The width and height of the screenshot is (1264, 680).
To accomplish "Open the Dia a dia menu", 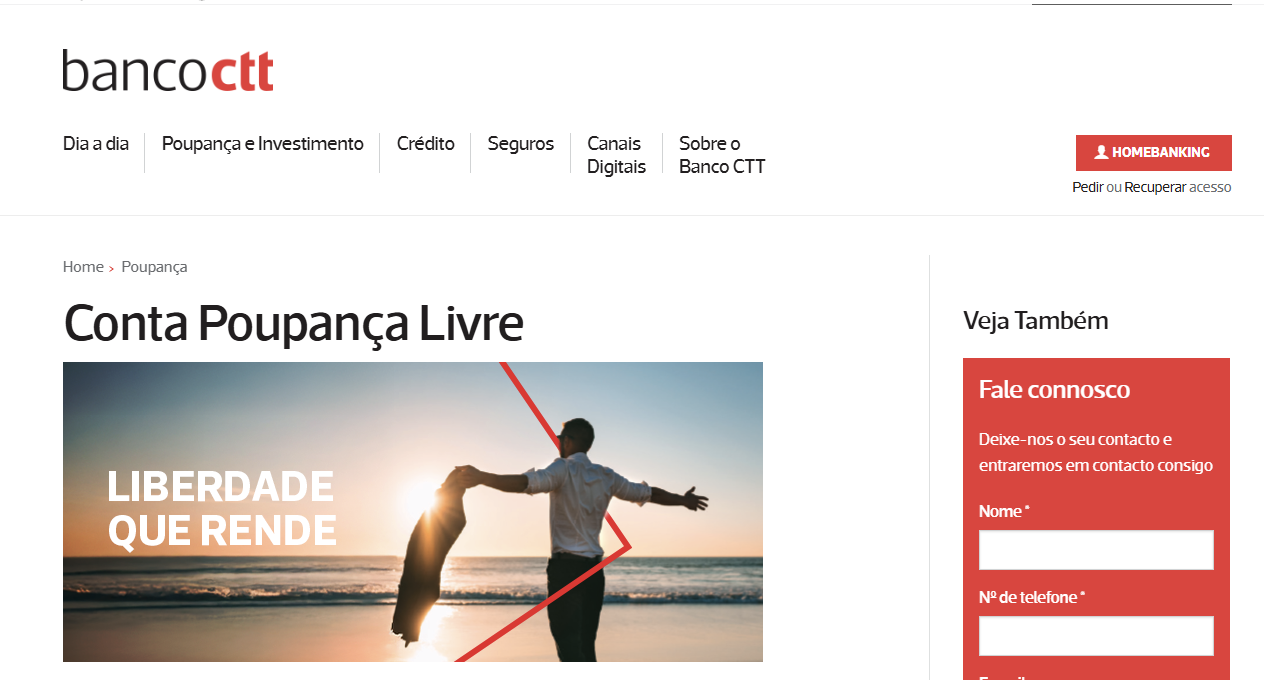I will pos(96,143).
